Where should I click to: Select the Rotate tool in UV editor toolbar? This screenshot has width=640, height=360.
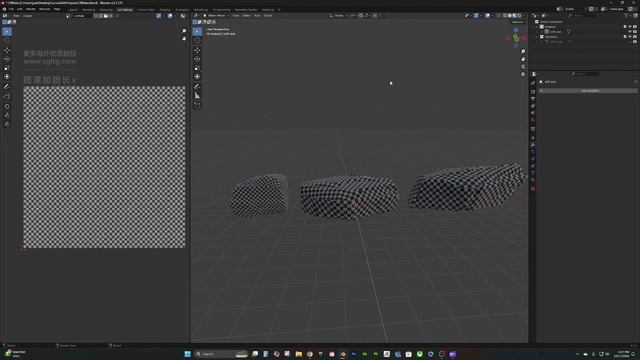[7, 59]
